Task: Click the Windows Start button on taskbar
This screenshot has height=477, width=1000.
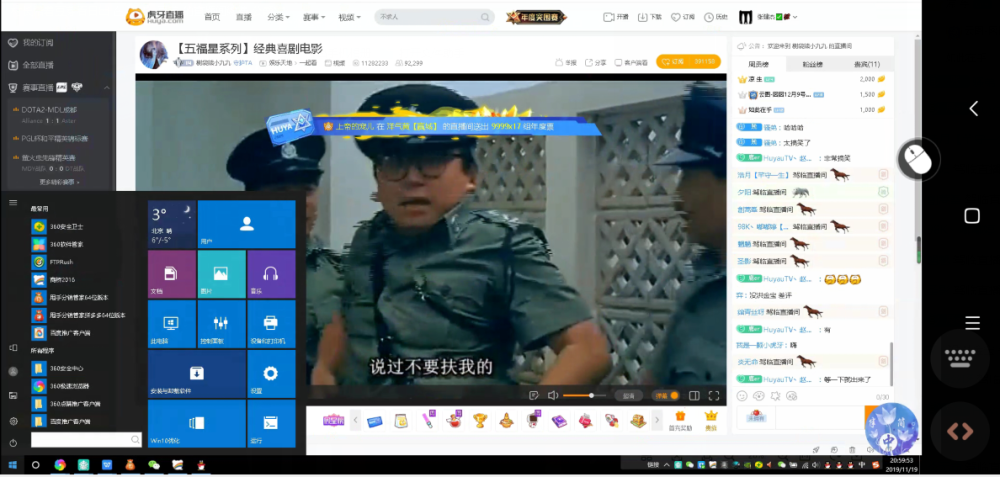Action: pos(11,465)
